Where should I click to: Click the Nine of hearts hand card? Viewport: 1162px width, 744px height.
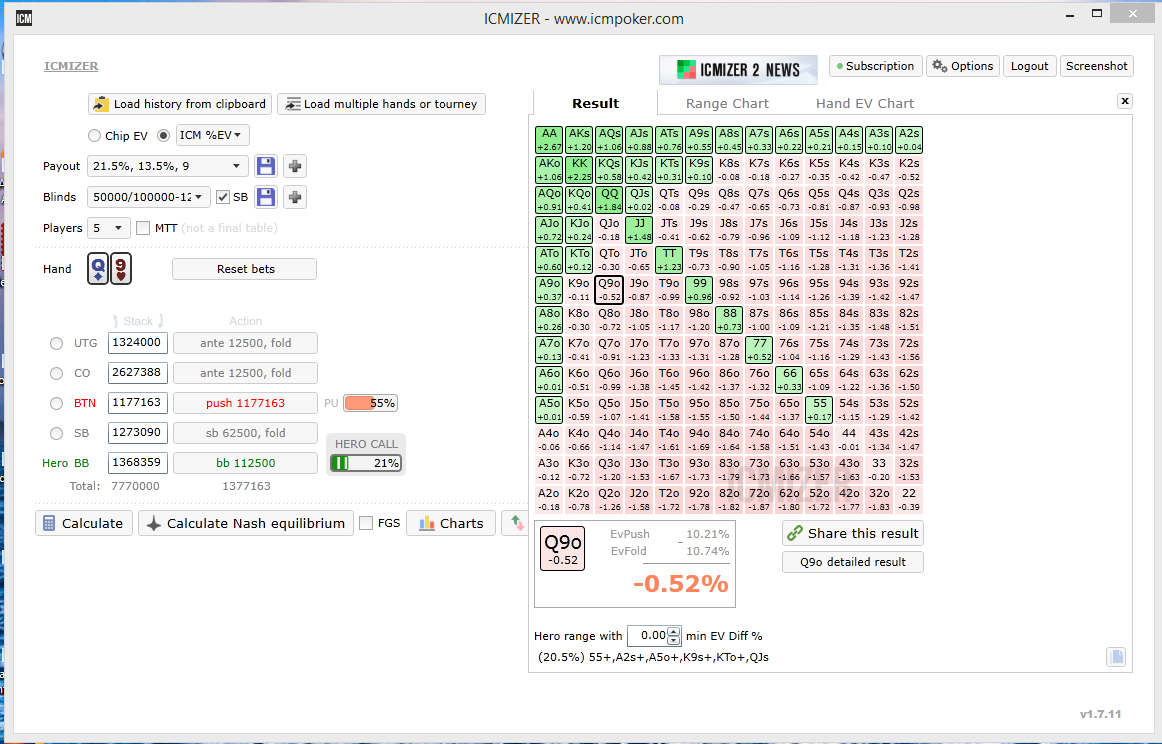pos(121,268)
